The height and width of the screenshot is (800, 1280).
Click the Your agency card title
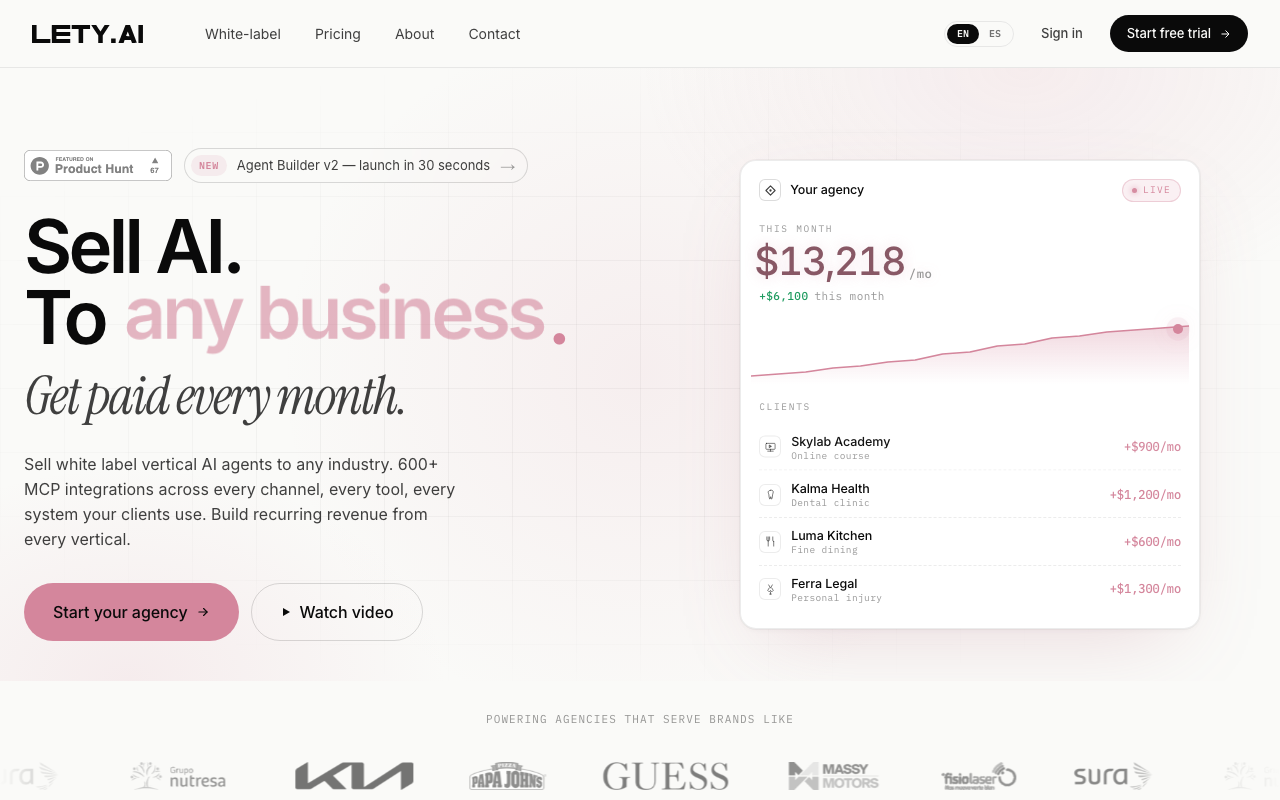tap(827, 190)
